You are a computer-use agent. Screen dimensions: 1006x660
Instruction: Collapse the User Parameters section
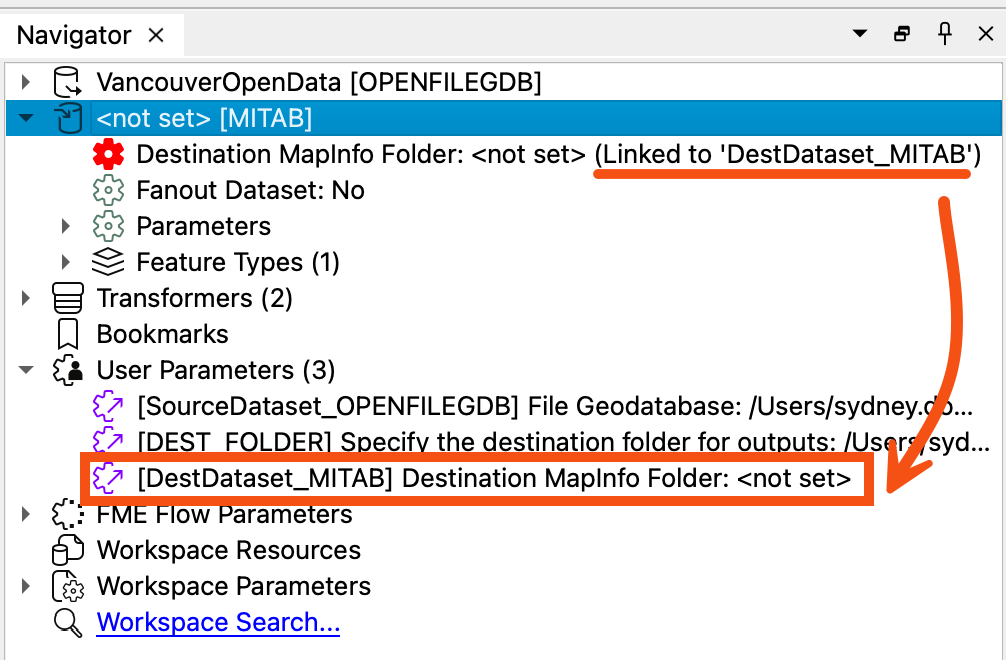coord(26,370)
